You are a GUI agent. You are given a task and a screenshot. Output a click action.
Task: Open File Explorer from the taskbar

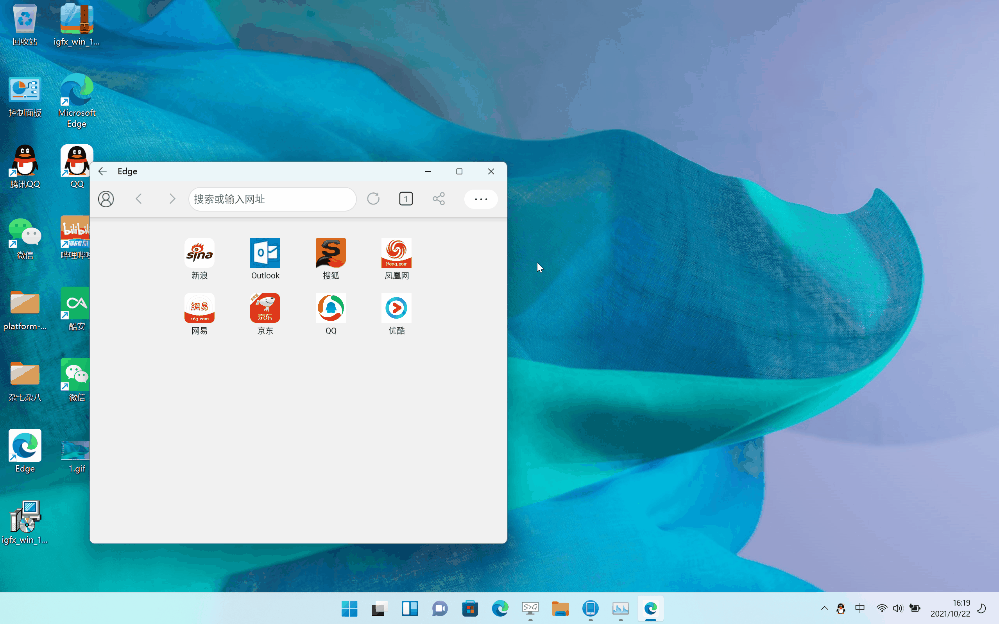coord(560,608)
